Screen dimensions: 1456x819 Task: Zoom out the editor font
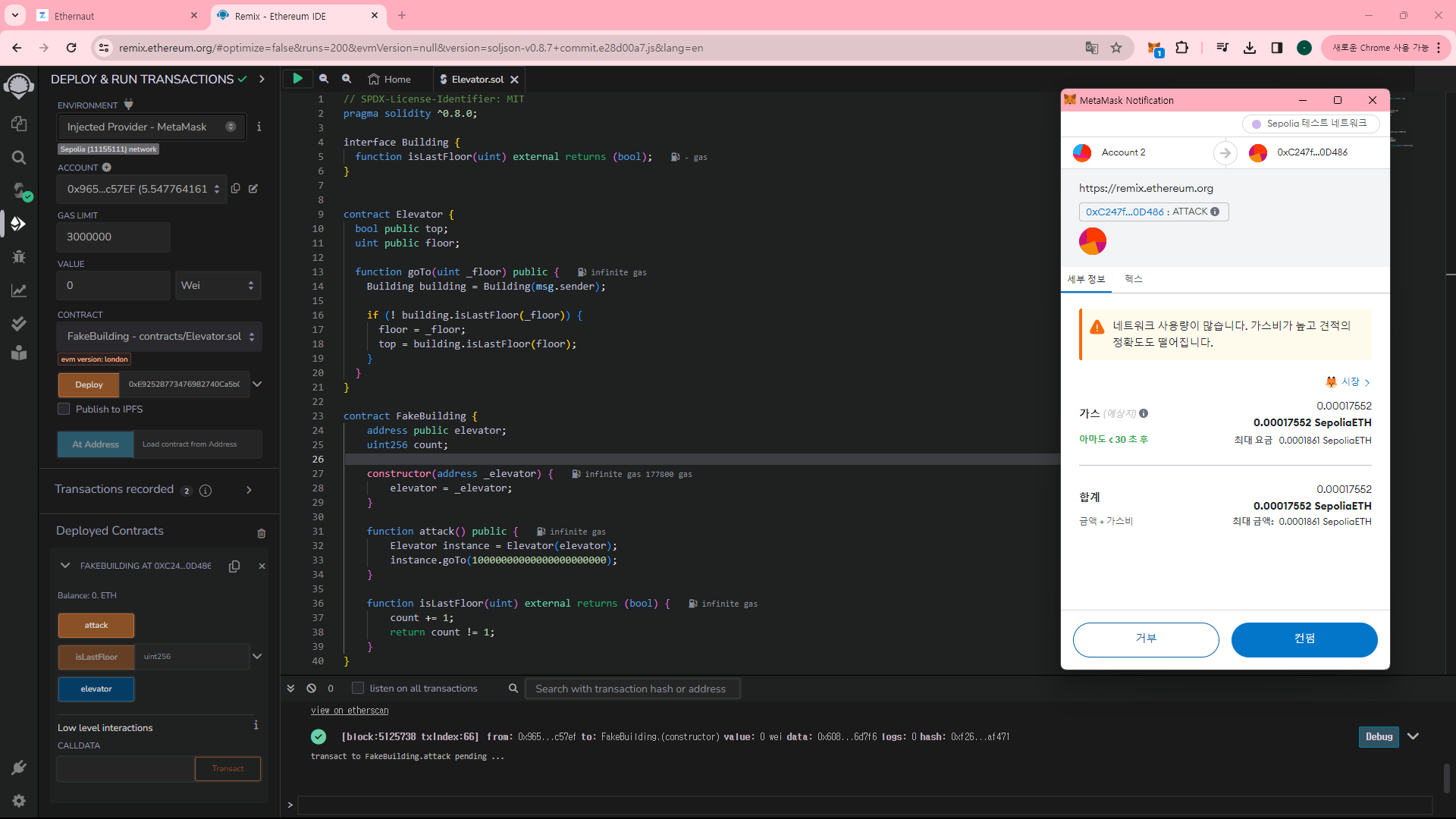tap(324, 79)
